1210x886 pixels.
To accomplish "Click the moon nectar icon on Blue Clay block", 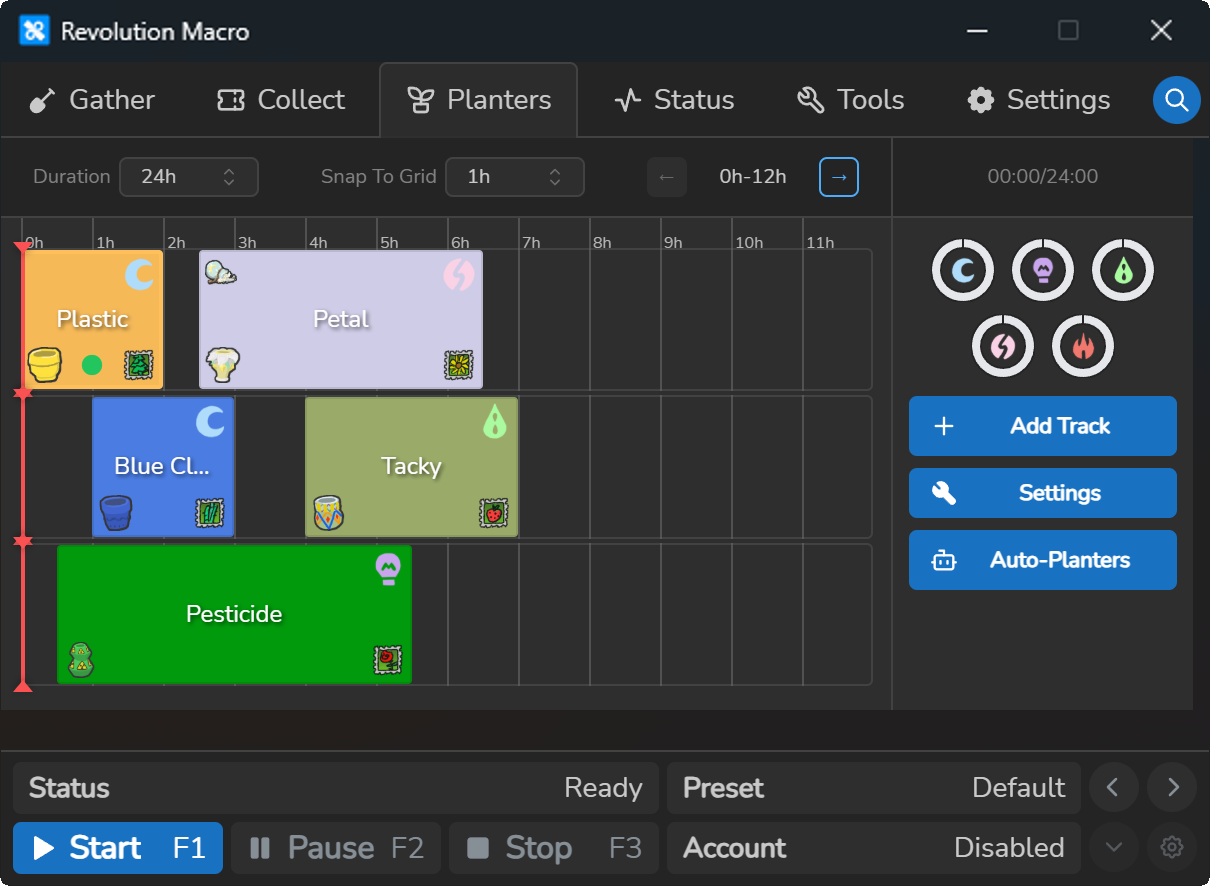I will click(x=210, y=421).
